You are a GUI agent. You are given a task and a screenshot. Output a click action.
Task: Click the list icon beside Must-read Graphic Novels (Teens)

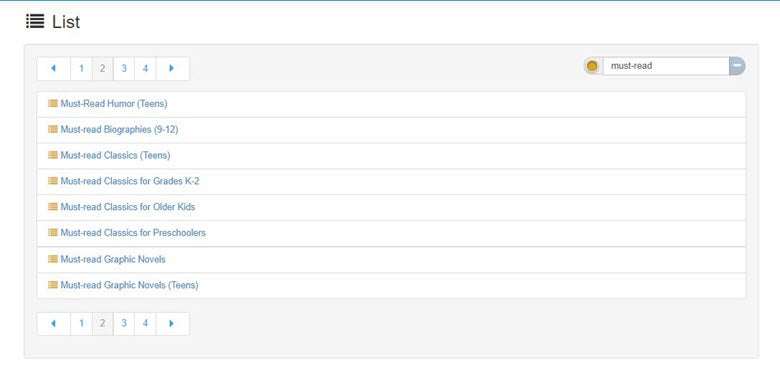[53, 285]
